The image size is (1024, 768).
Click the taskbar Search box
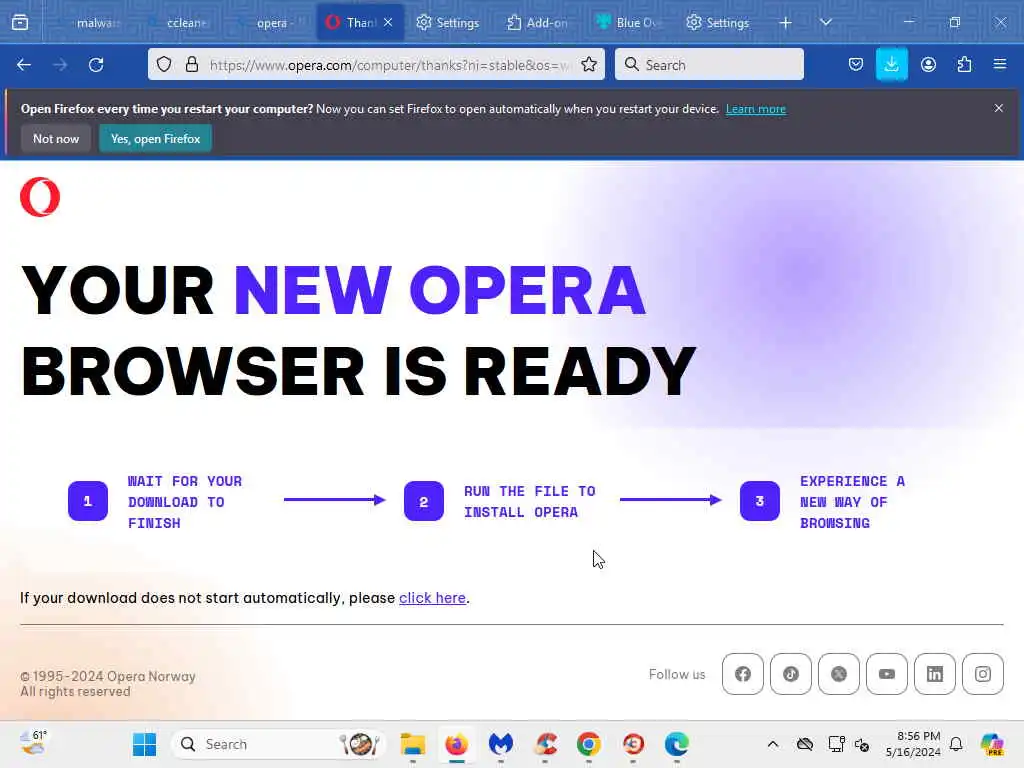278,744
